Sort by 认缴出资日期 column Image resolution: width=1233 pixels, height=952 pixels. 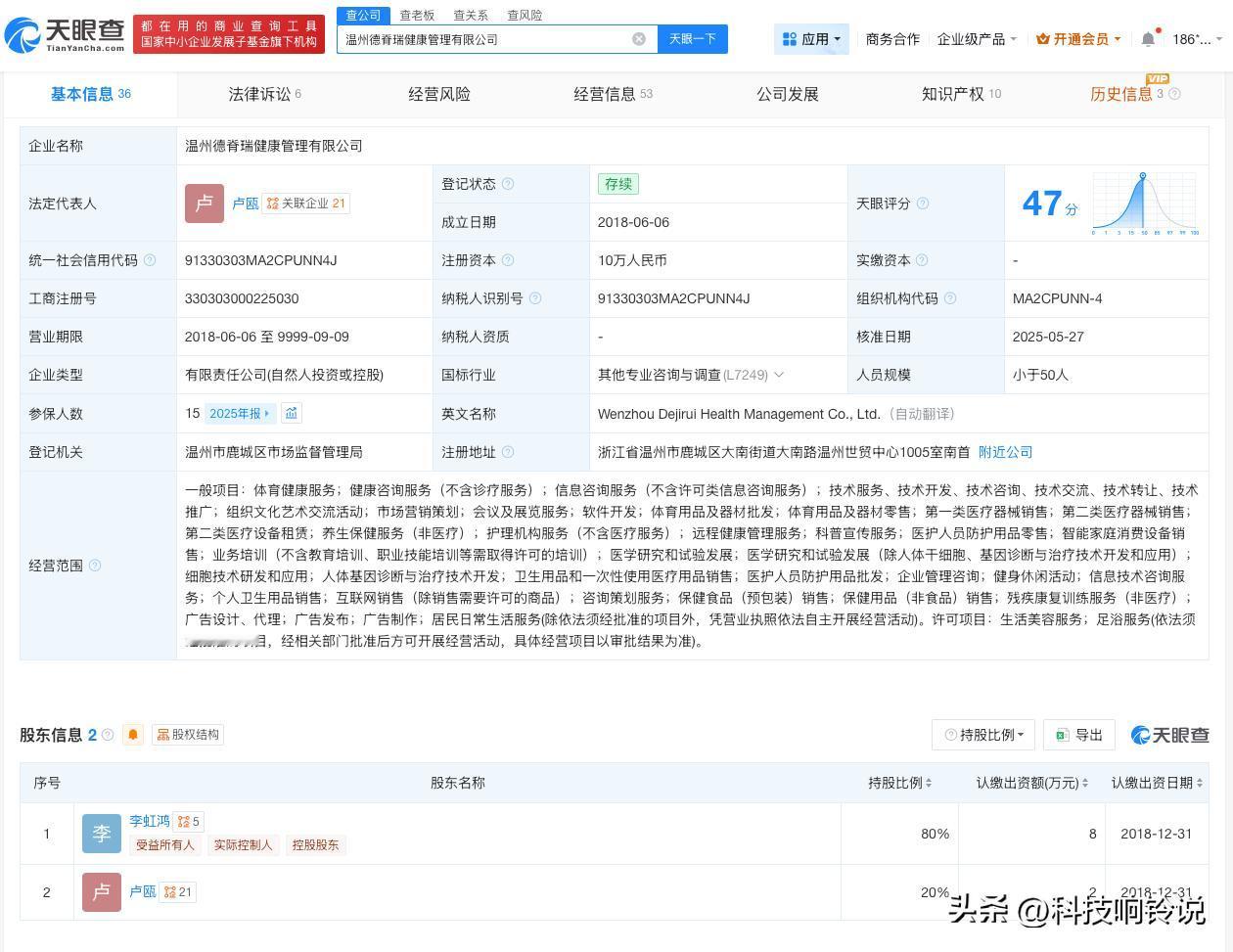[x=1158, y=783]
